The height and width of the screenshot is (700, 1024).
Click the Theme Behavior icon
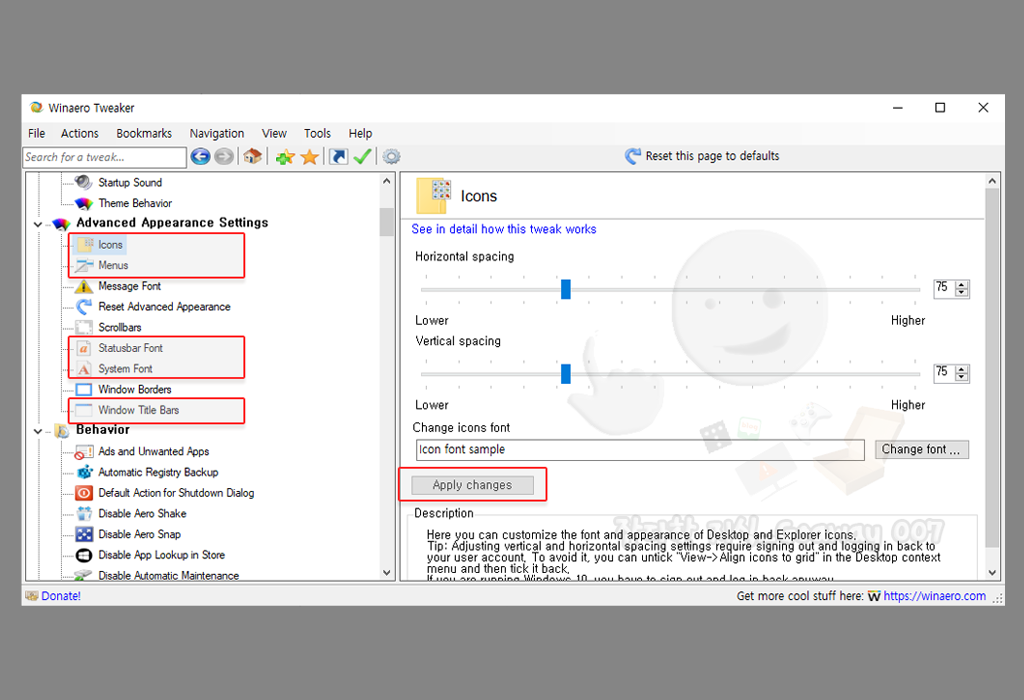tap(84, 203)
